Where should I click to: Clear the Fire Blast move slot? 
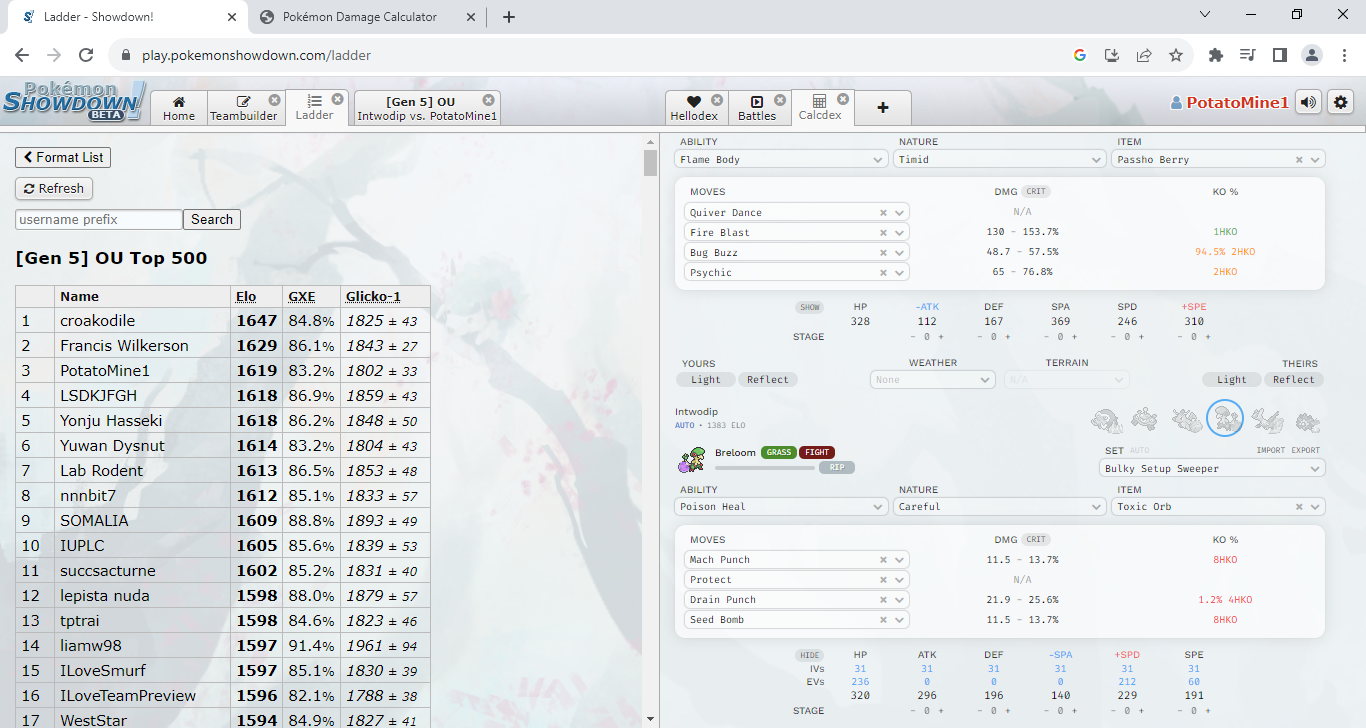click(883, 232)
